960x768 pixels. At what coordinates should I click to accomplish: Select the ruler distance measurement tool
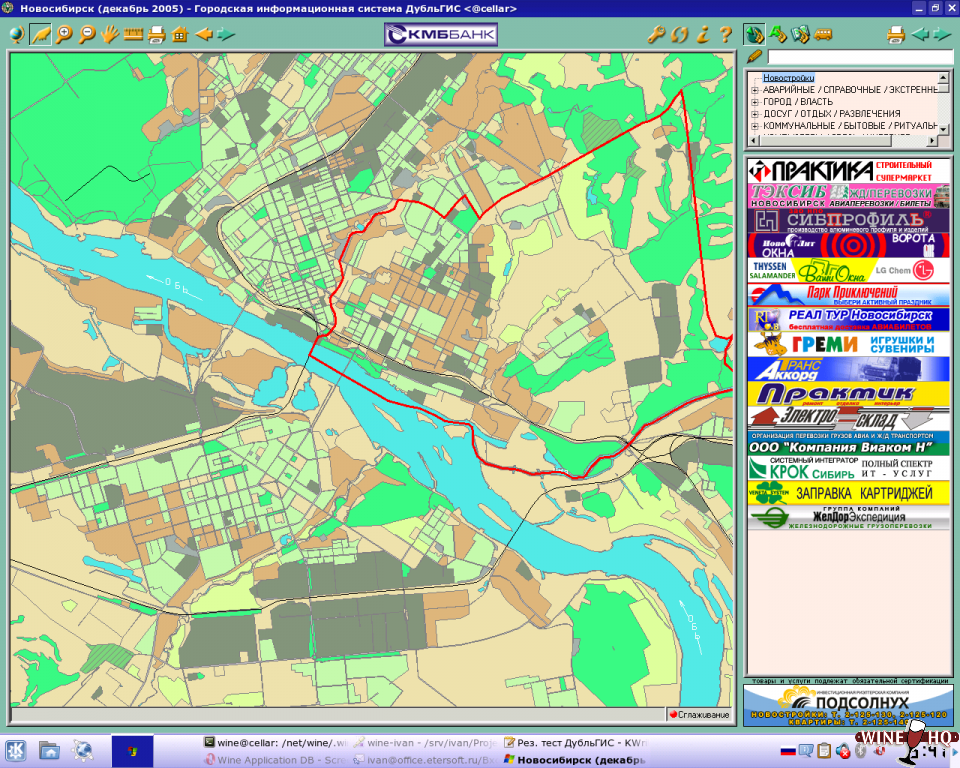click(x=132, y=35)
